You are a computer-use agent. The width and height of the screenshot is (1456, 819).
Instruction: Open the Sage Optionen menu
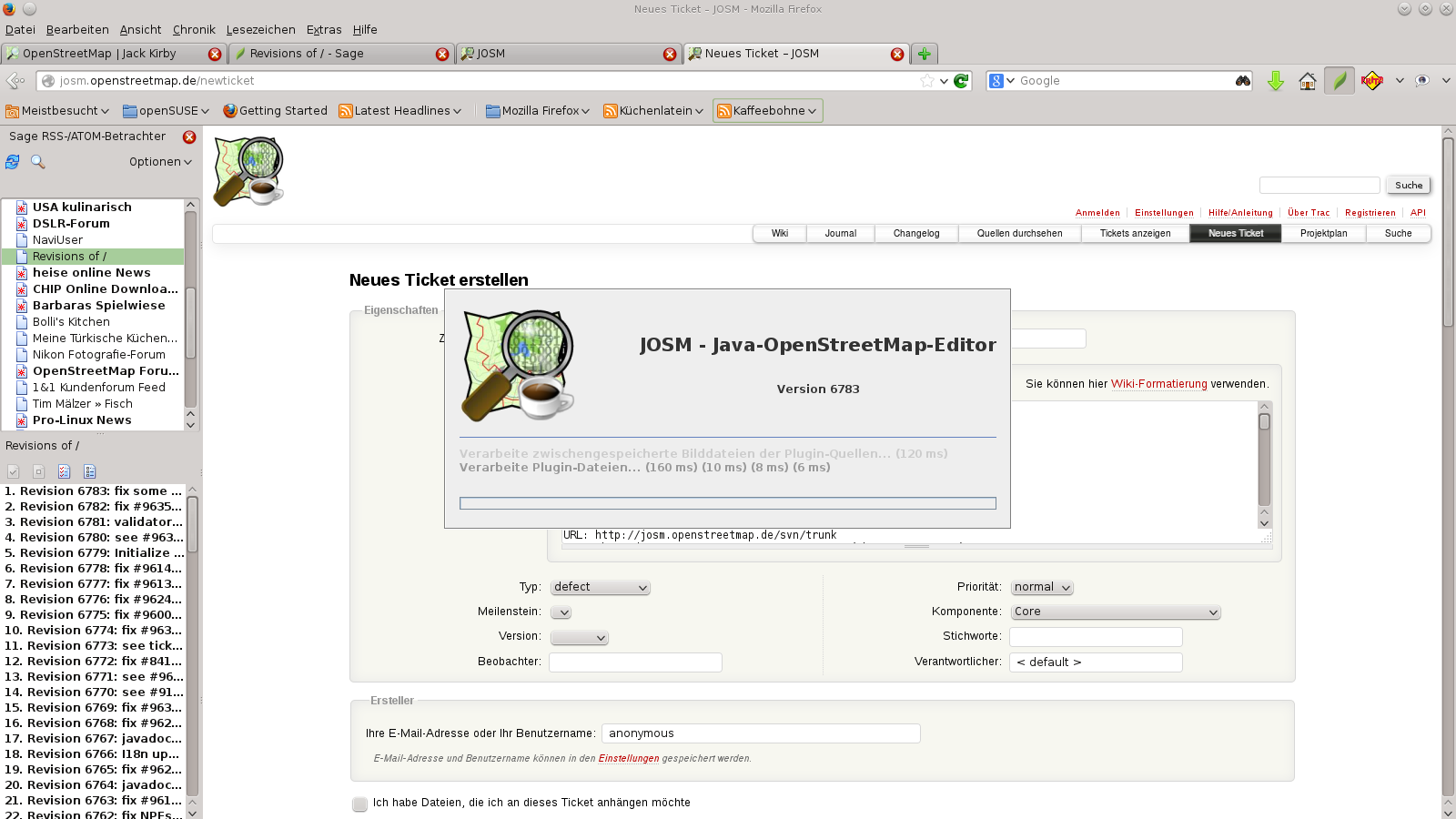click(x=160, y=162)
